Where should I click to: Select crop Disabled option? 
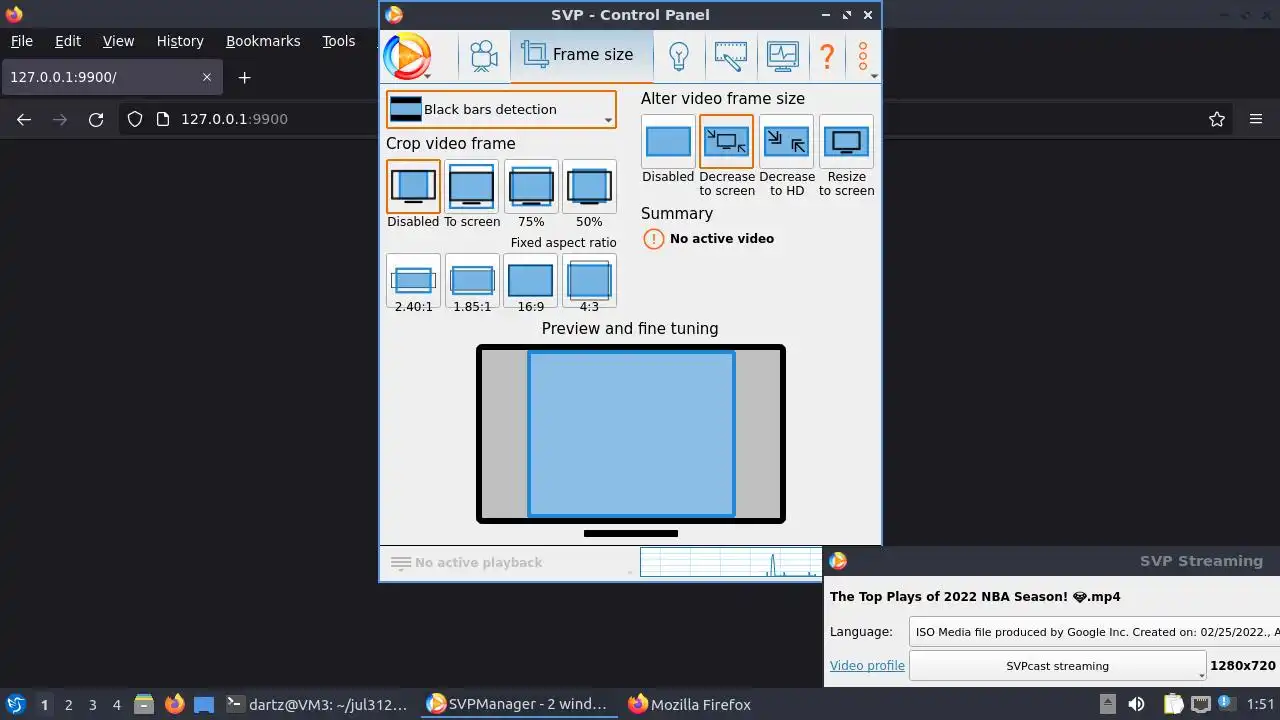[413, 187]
